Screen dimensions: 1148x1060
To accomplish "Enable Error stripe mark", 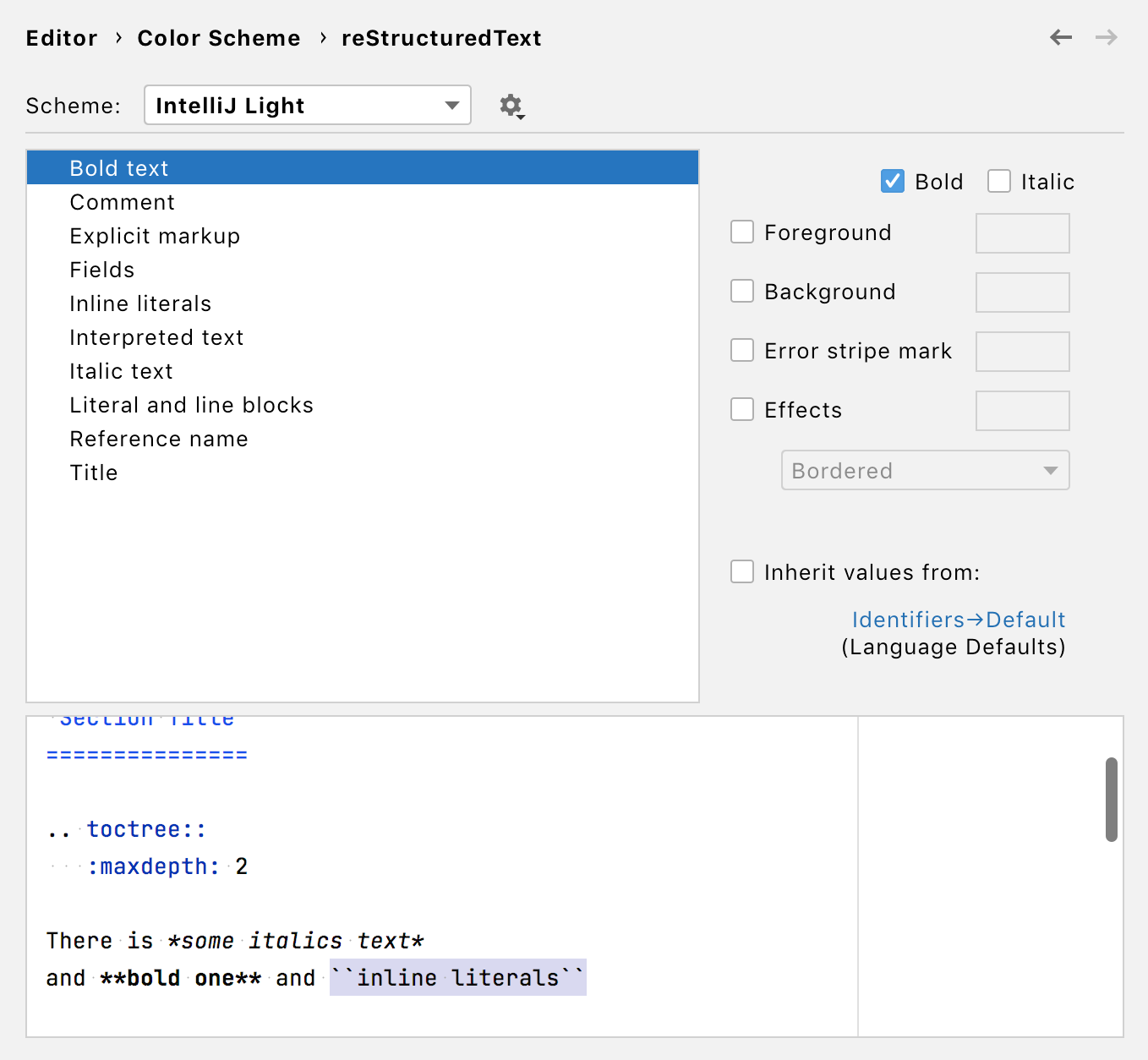I will coord(741,350).
